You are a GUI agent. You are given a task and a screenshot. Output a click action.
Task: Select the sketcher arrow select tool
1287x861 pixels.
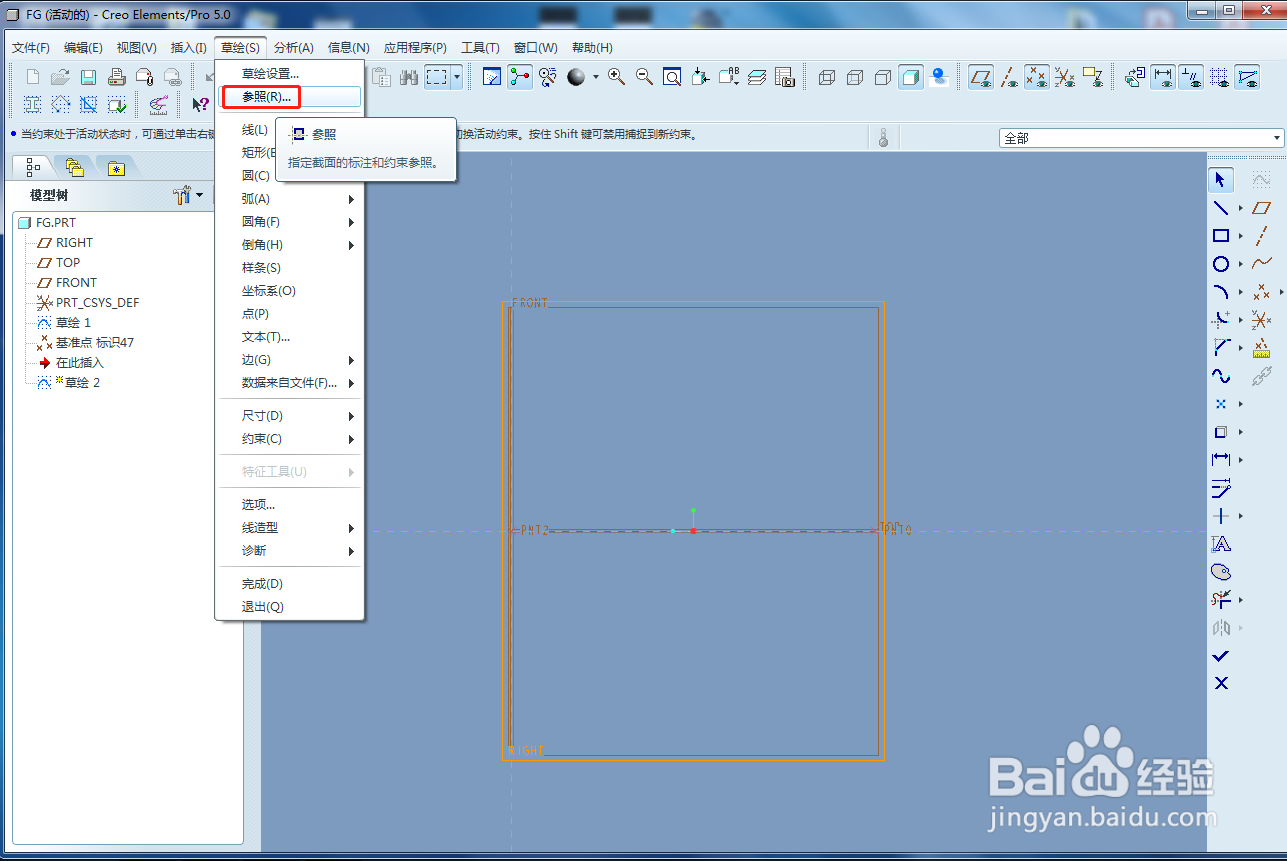point(1221,180)
